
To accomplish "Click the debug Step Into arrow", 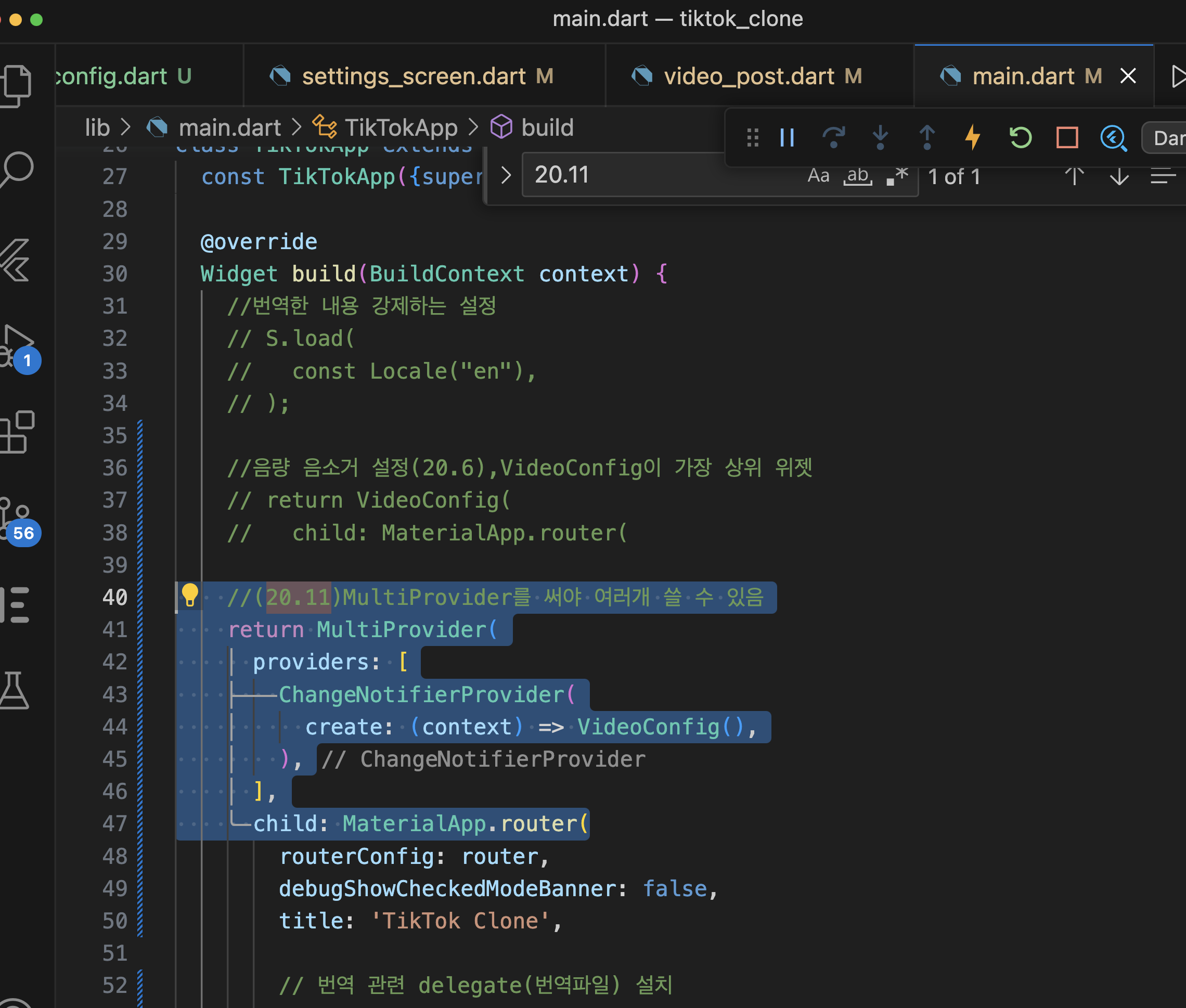I will 880,138.
